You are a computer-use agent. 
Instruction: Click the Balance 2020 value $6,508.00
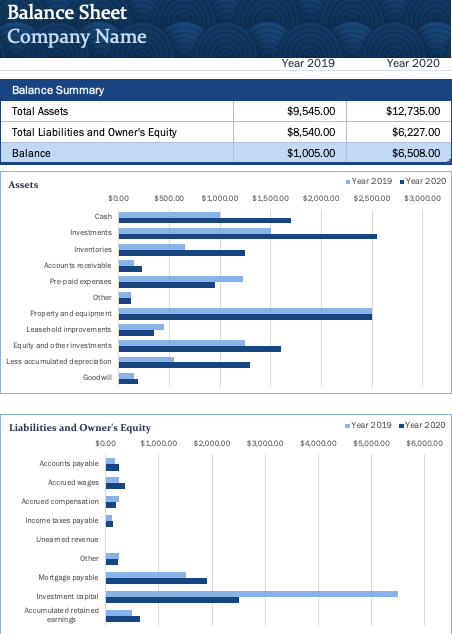[416, 153]
